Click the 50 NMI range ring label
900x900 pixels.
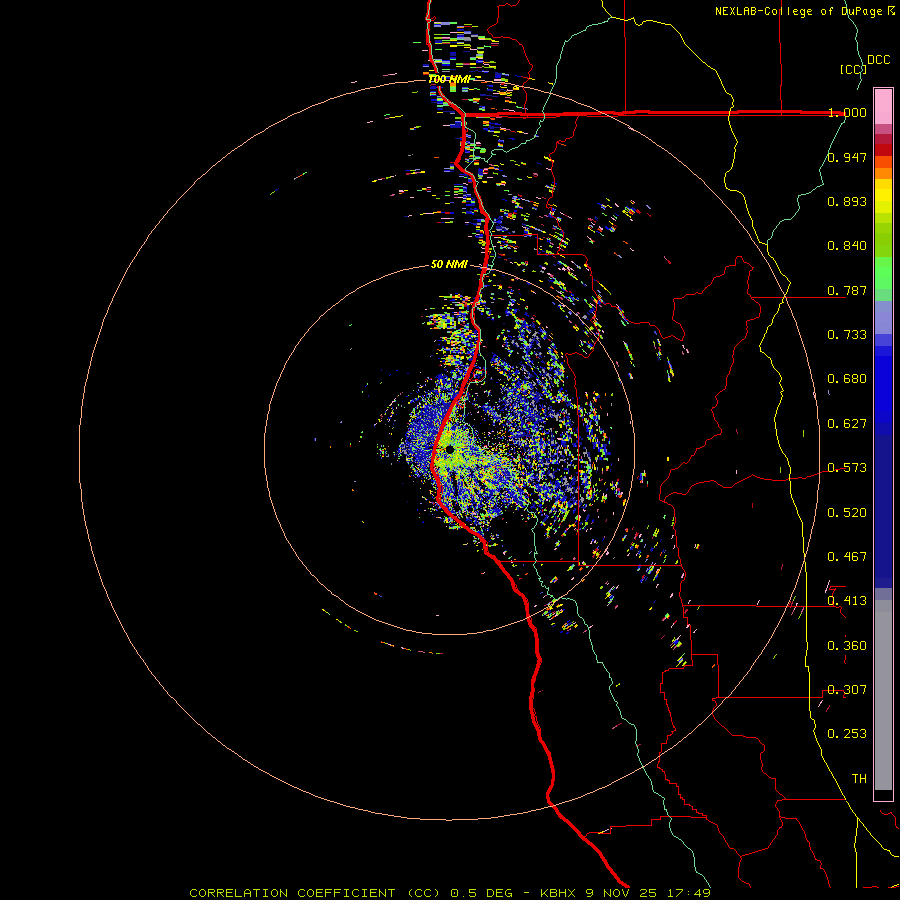449,264
